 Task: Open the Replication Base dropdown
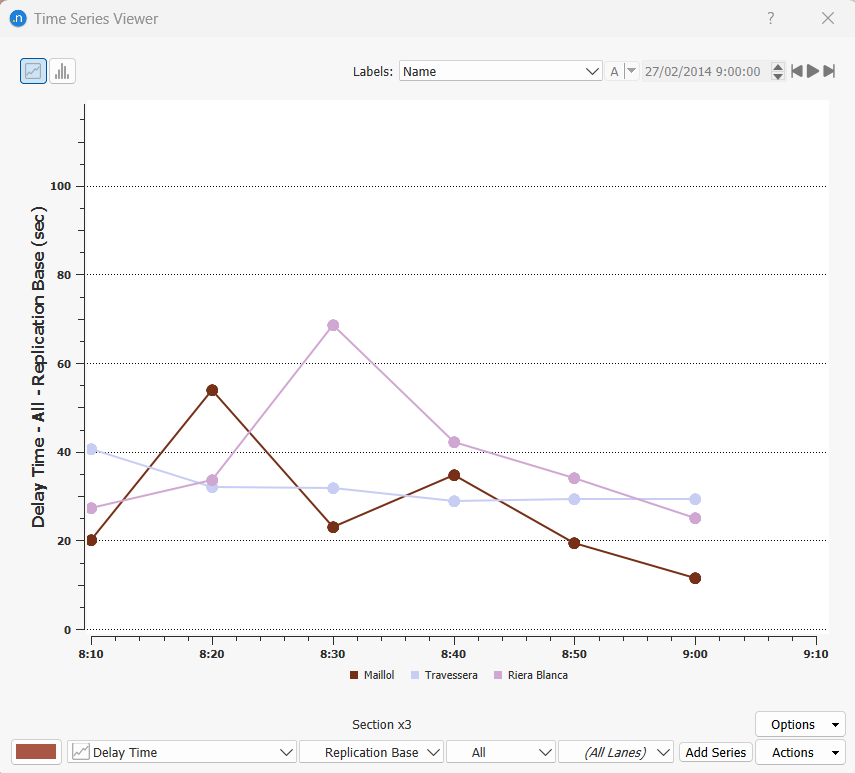pos(371,752)
